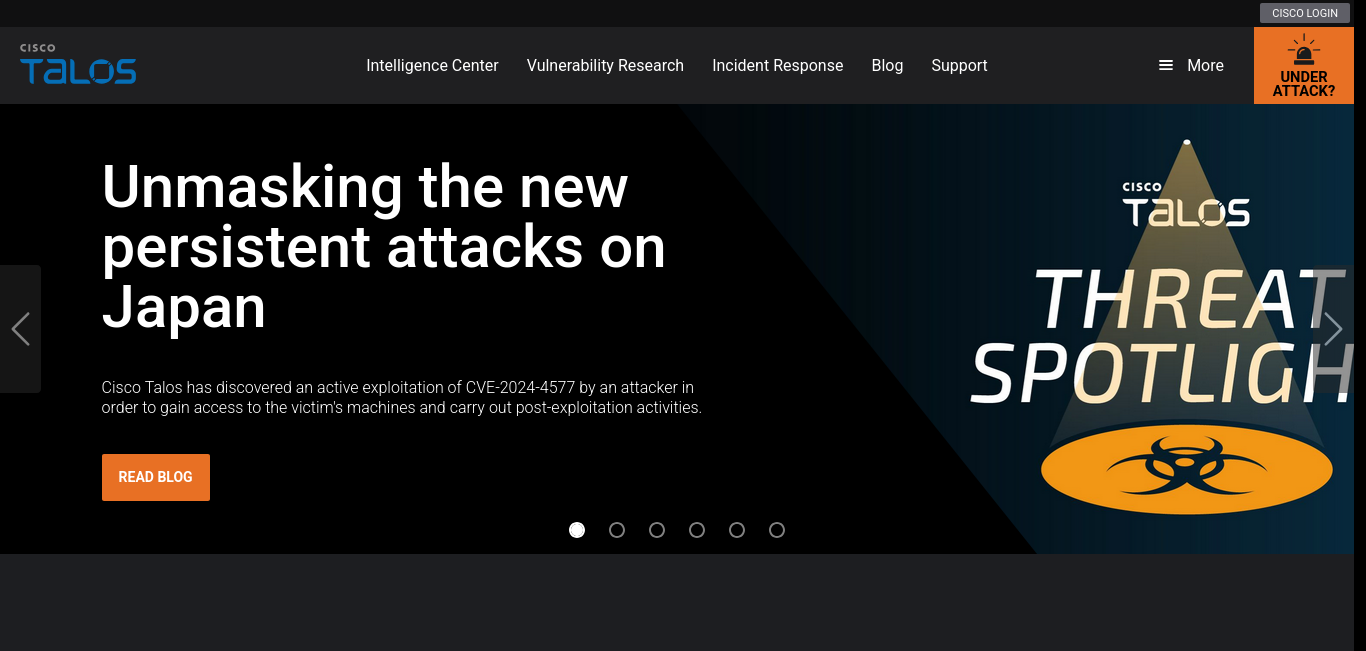Open the Incident Response menu item
This screenshot has height=651, width=1366.
(778, 65)
